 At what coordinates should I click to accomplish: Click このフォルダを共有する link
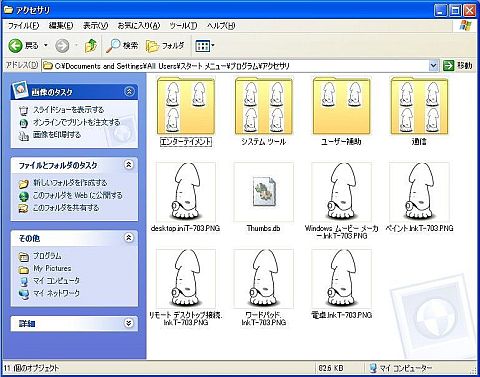point(66,208)
